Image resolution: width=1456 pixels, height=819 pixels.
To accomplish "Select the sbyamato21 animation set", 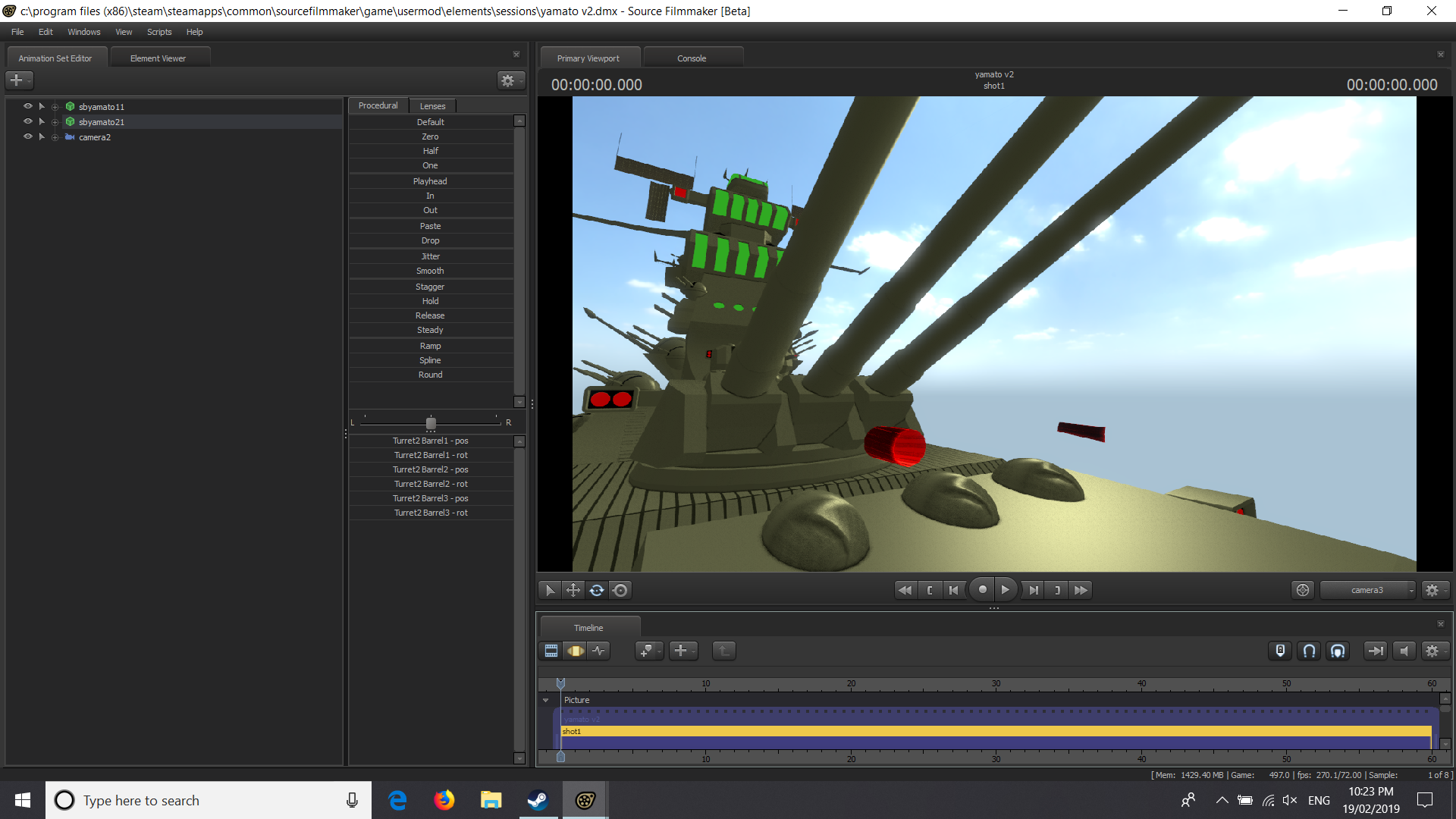I will click(102, 122).
